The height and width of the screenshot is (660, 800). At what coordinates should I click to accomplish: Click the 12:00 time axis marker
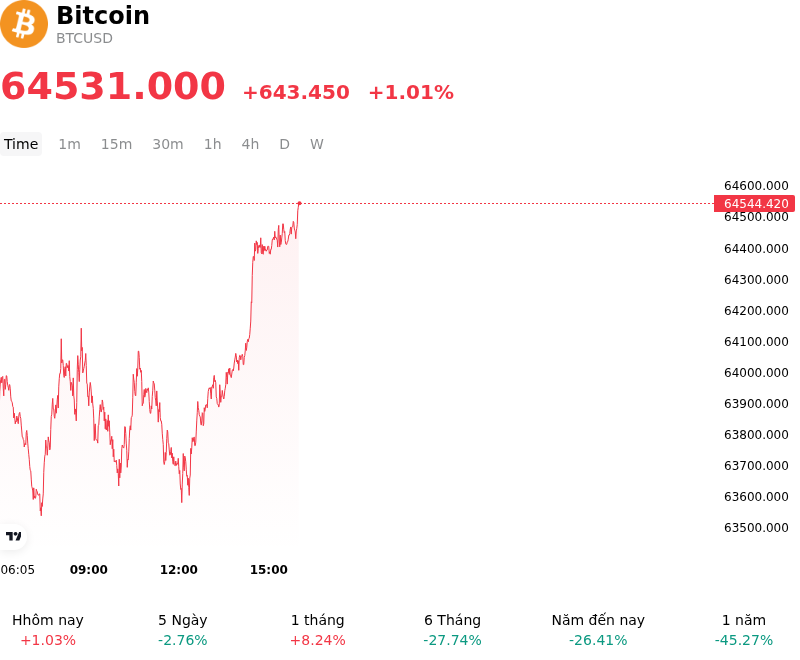click(x=179, y=570)
